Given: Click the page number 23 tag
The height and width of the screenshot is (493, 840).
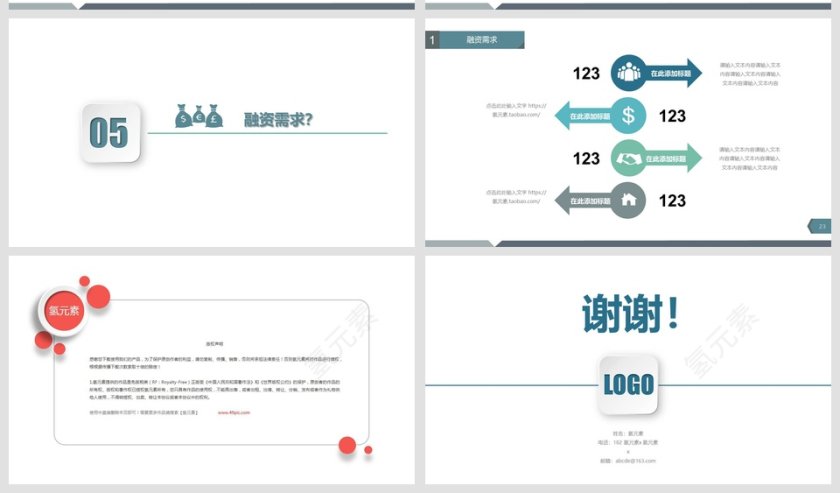Looking at the screenshot, I should click(820, 226).
